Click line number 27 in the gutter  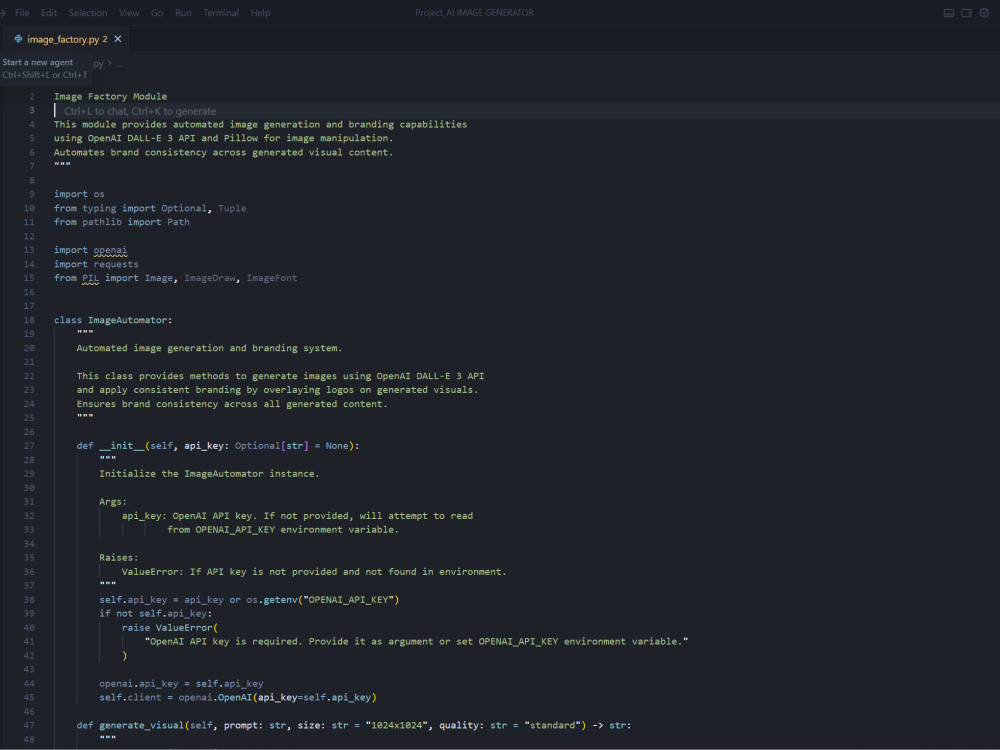pos(29,446)
